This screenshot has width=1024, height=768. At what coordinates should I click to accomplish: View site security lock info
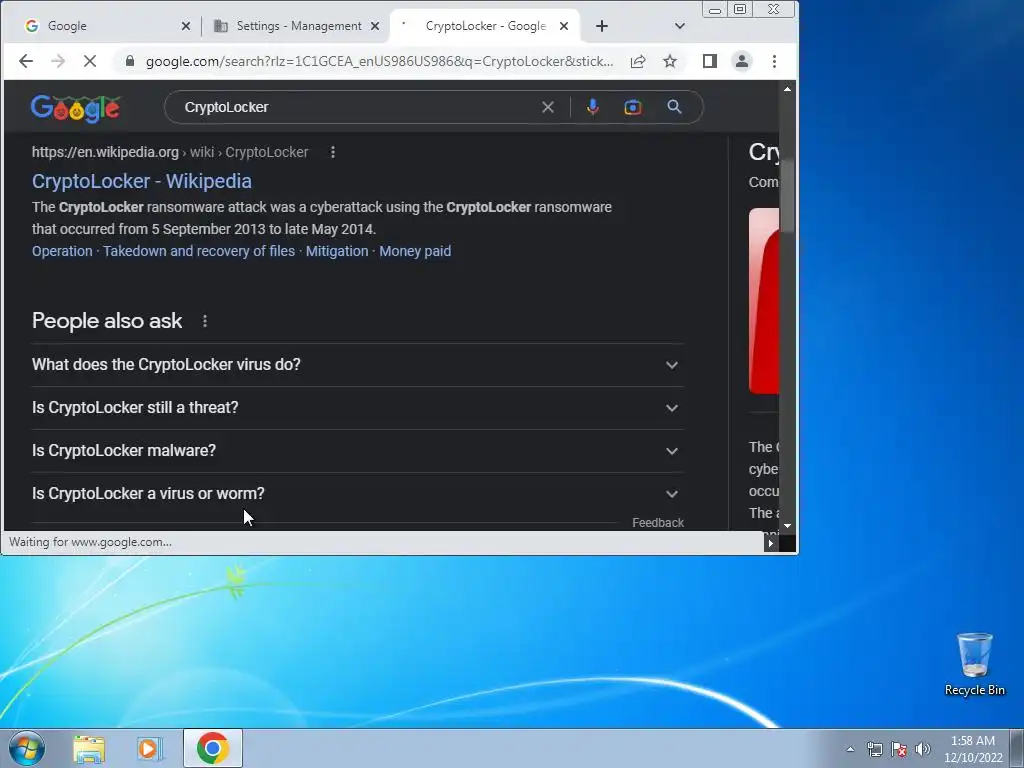pyautogui.click(x=130, y=61)
